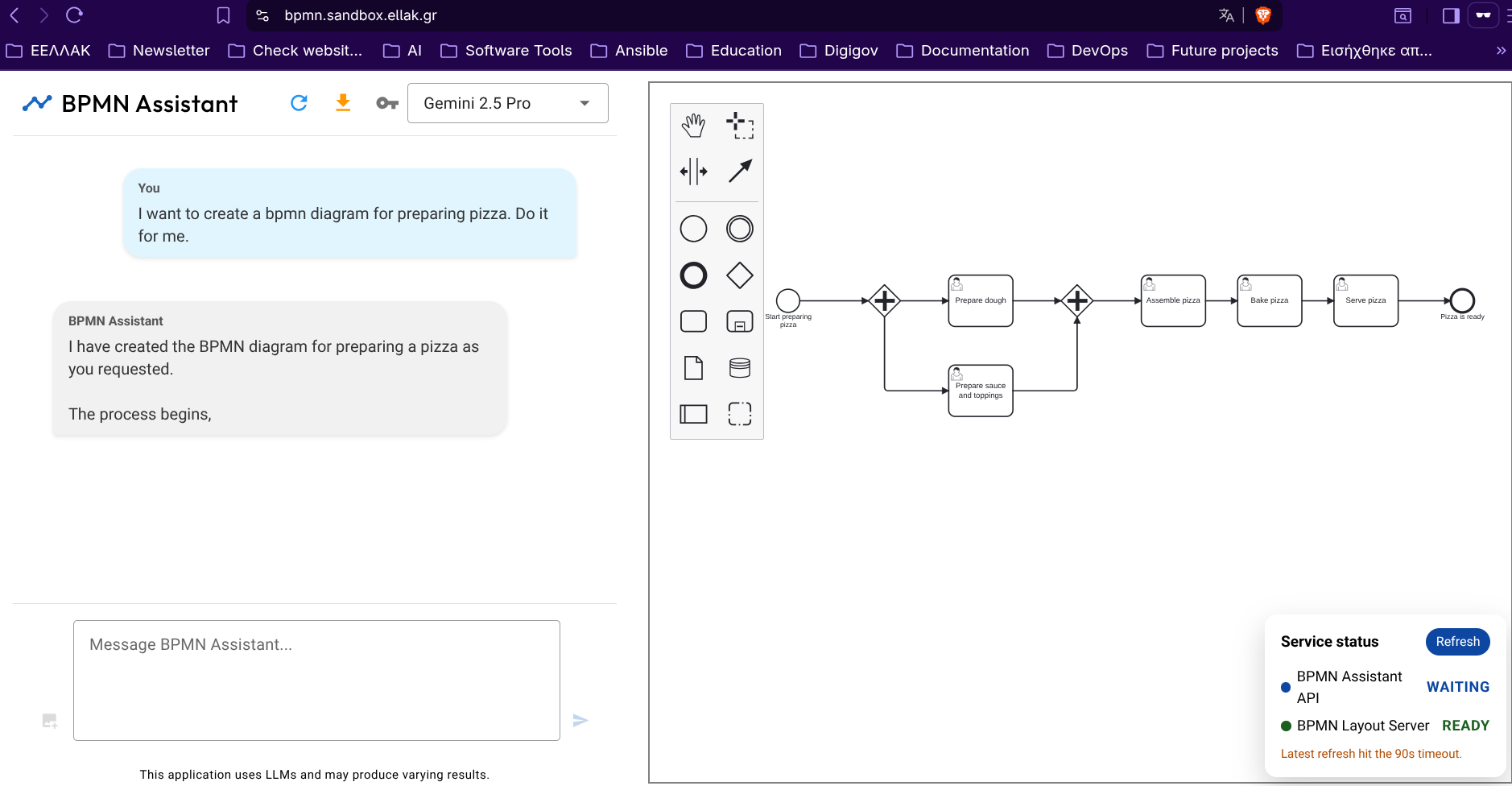The height and width of the screenshot is (786, 1512).
Task: Click the Message BPMN Assistant text field
Action: (316, 680)
